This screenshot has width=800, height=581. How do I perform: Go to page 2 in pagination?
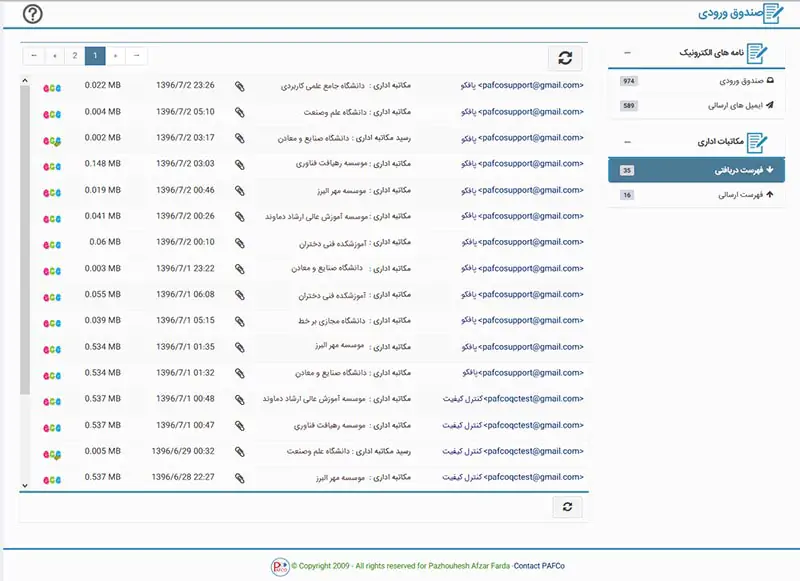(x=75, y=56)
